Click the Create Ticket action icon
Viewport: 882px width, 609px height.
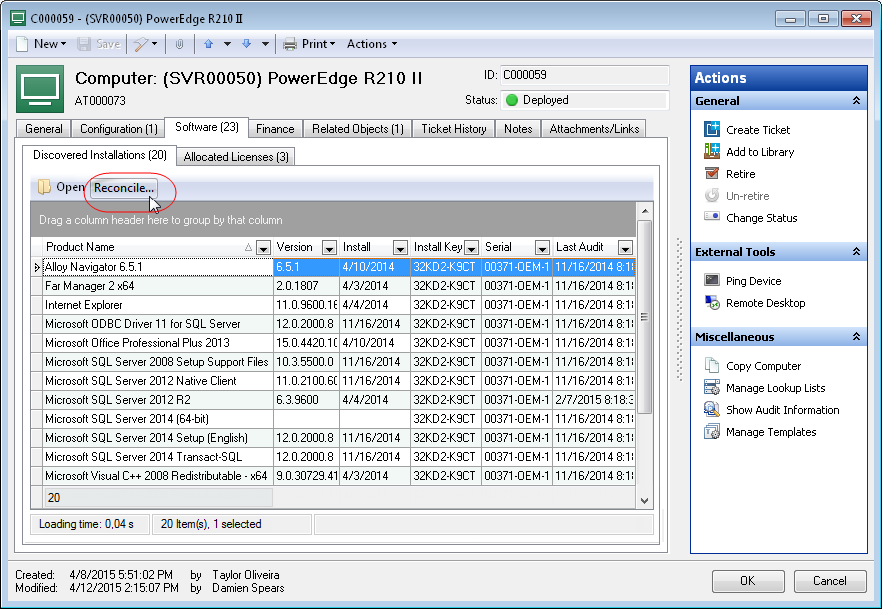click(x=712, y=129)
